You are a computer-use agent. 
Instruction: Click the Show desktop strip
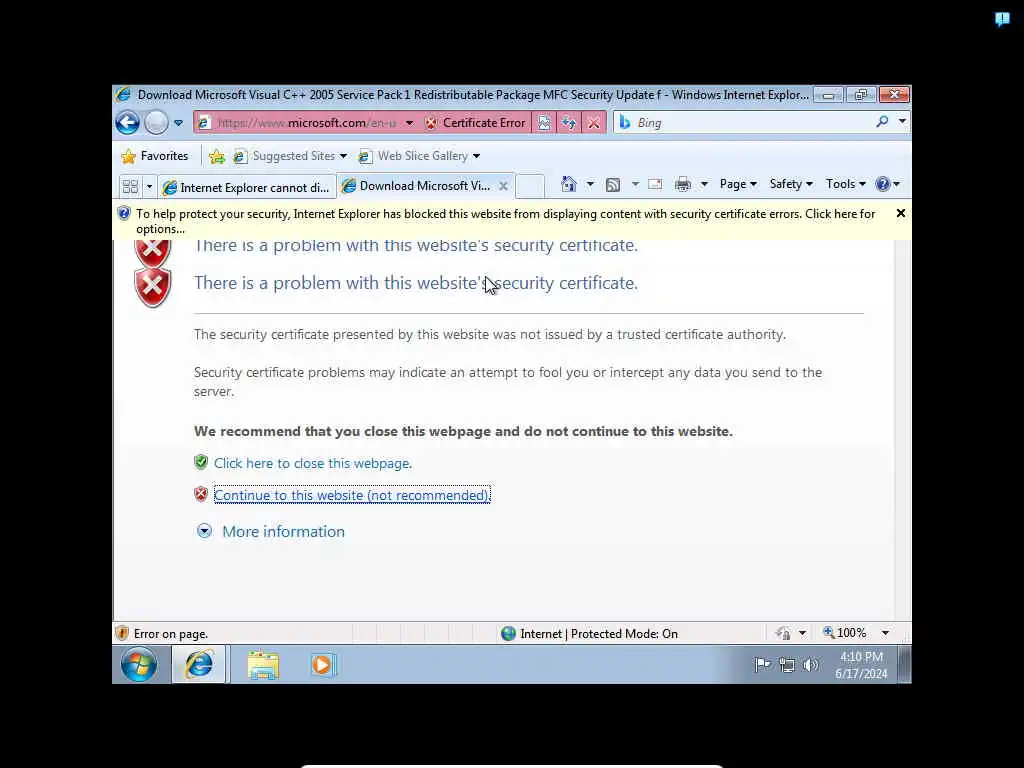905,665
